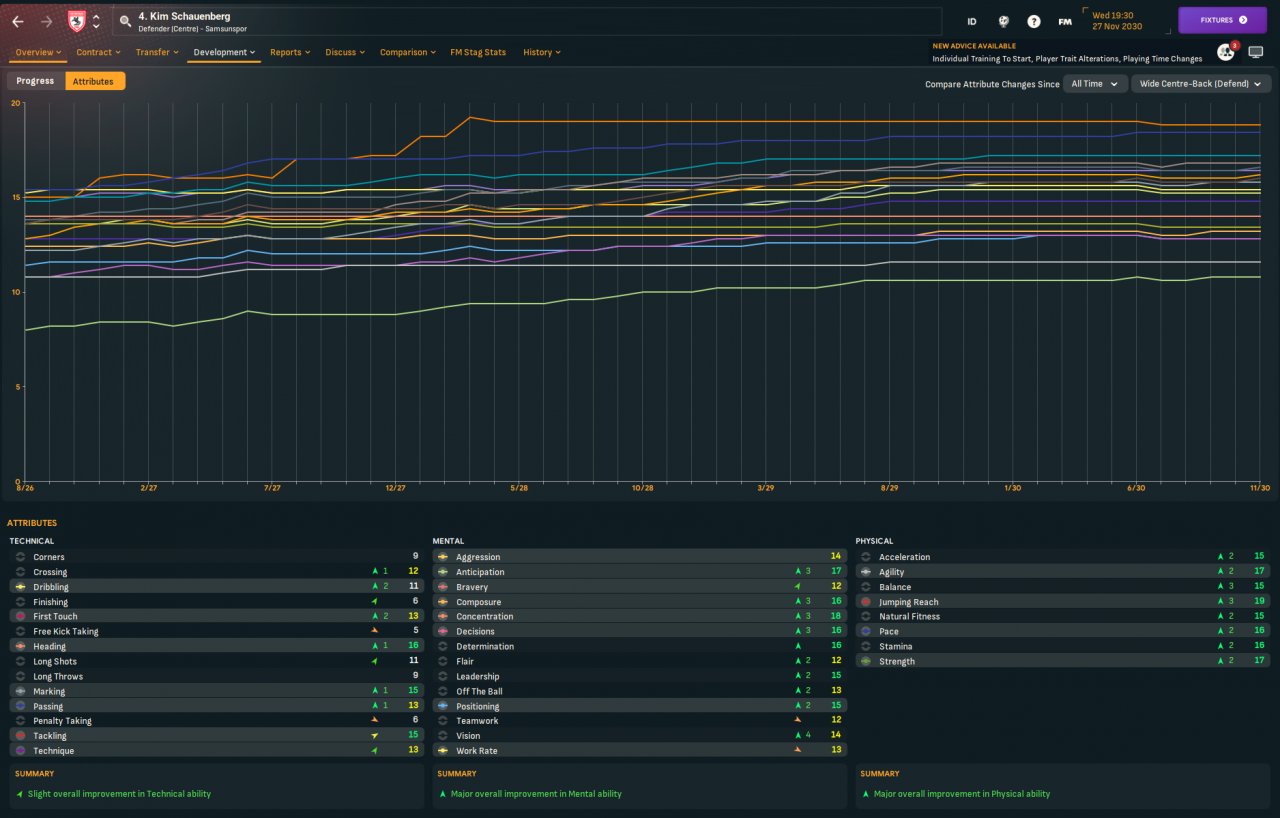This screenshot has height=818, width=1280.
Task: Click the monitor display icon
Action: tap(1256, 52)
